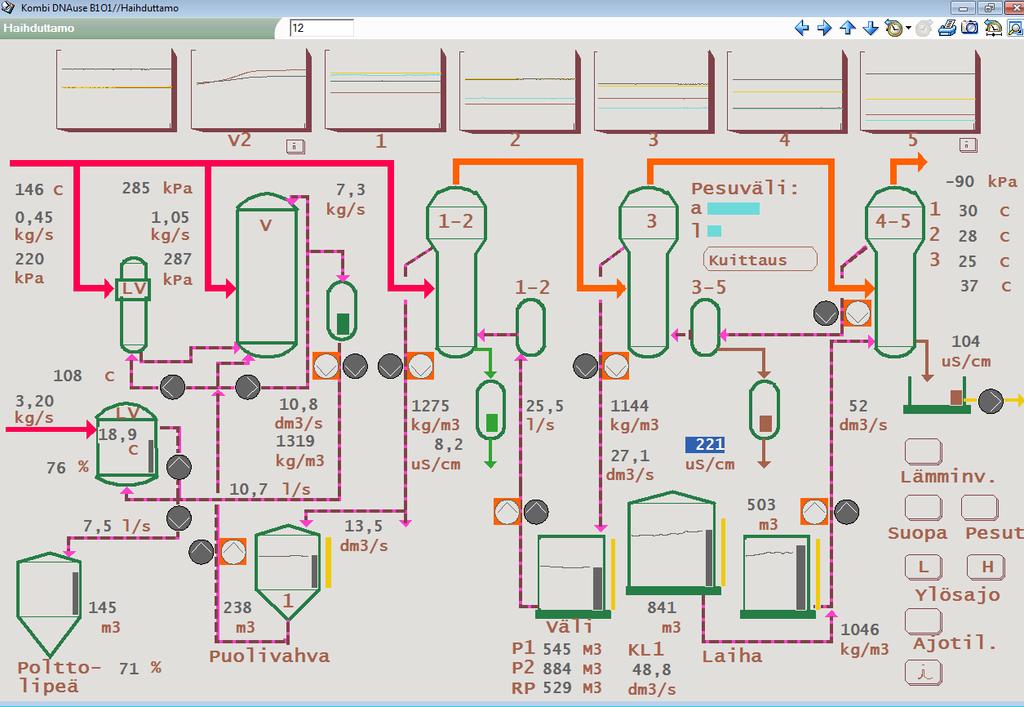The image size is (1024, 707).
Task: Open the first unlabeled trend thumbnail
Action: (116, 90)
